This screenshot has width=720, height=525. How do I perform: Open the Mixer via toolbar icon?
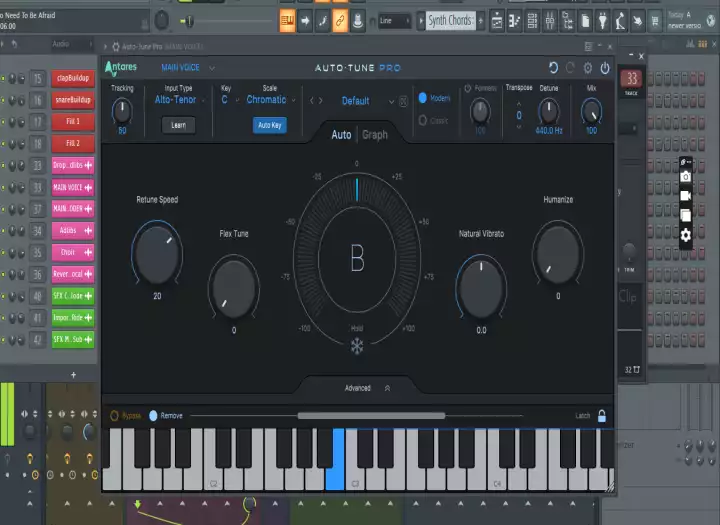click(550, 21)
